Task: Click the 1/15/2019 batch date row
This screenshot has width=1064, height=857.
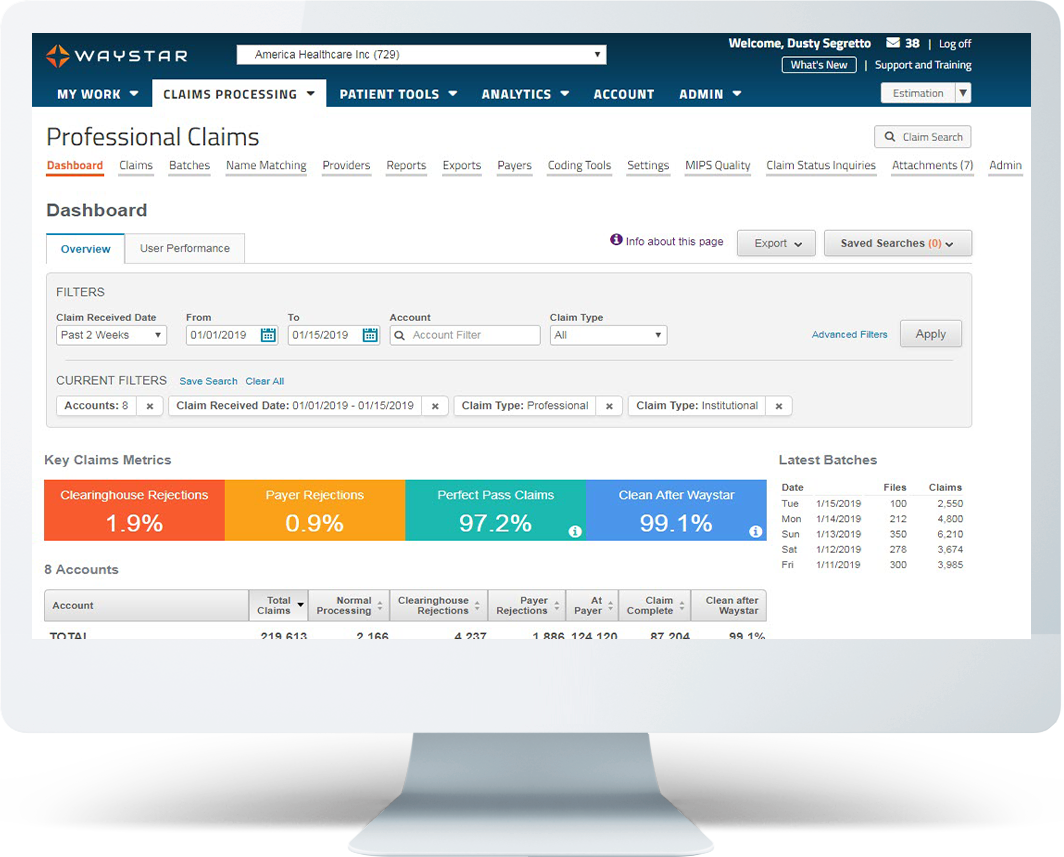Action: click(872, 503)
